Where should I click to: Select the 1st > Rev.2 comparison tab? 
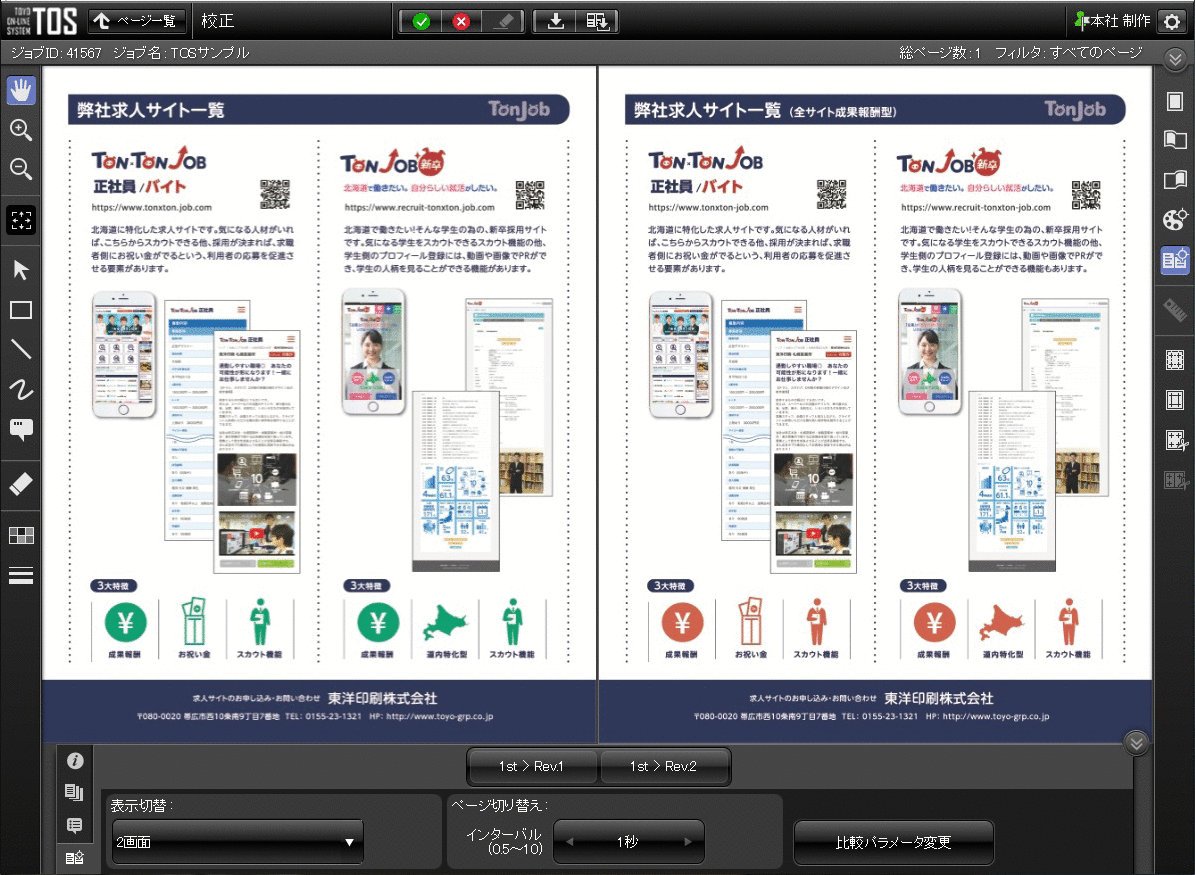[664, 766]
